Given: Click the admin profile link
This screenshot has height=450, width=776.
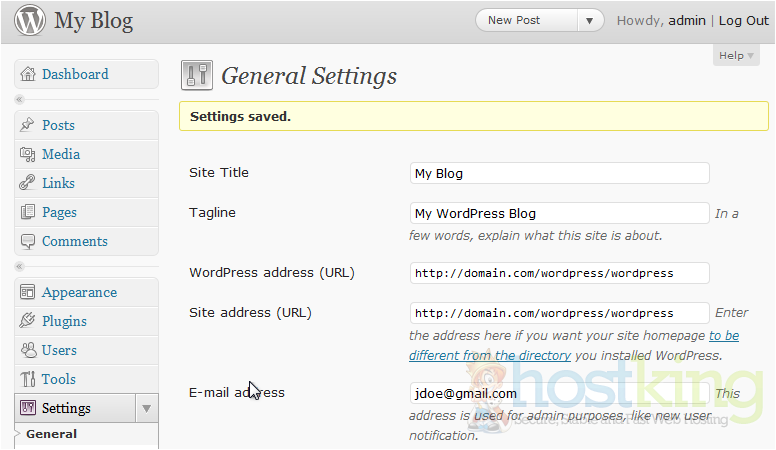Looking at the screenshot, I should coord(687,20).
